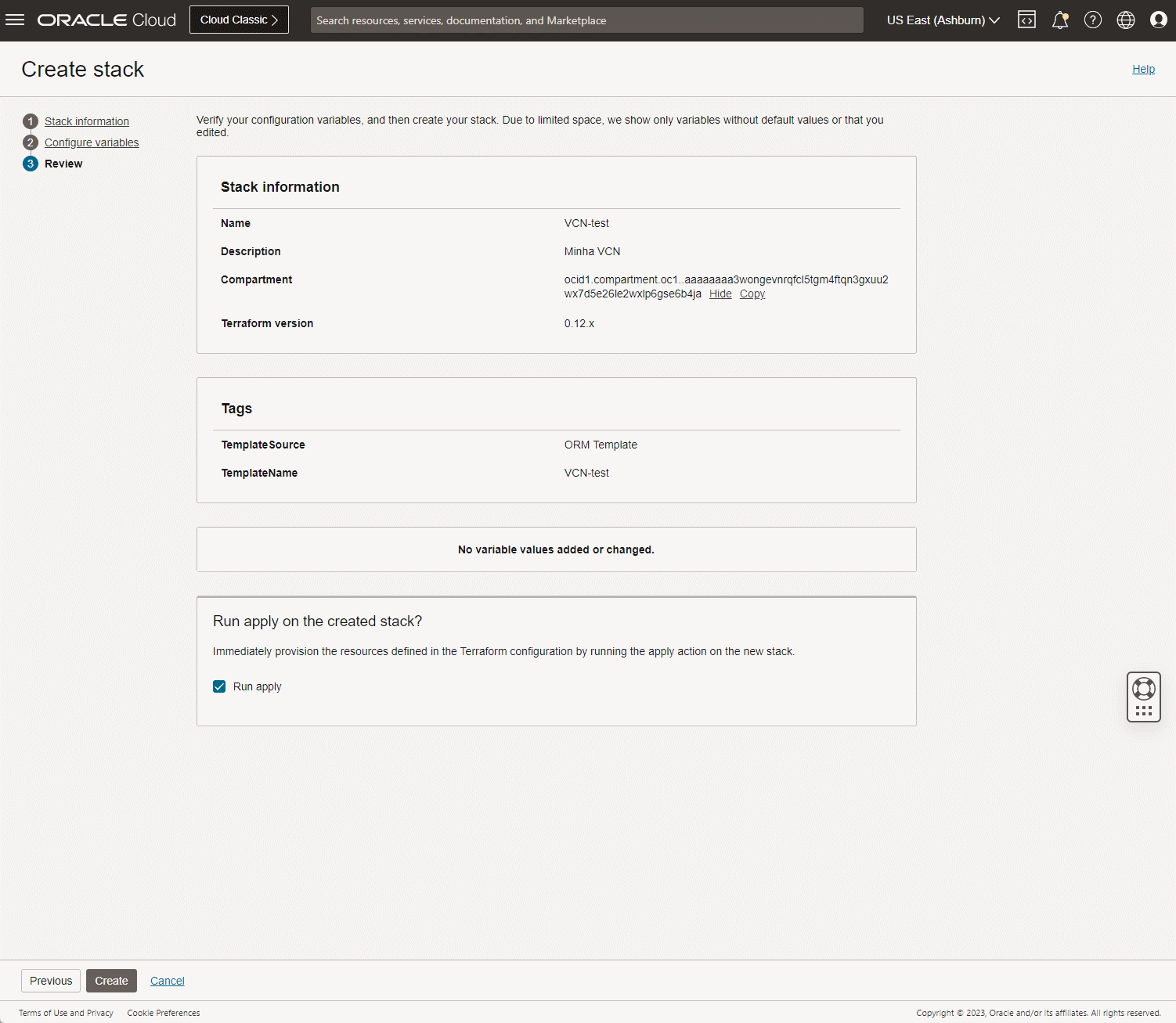The height and width of the screenshot is (1023, 1176).
Task: Click the Previous button
Action: (51, 981)
